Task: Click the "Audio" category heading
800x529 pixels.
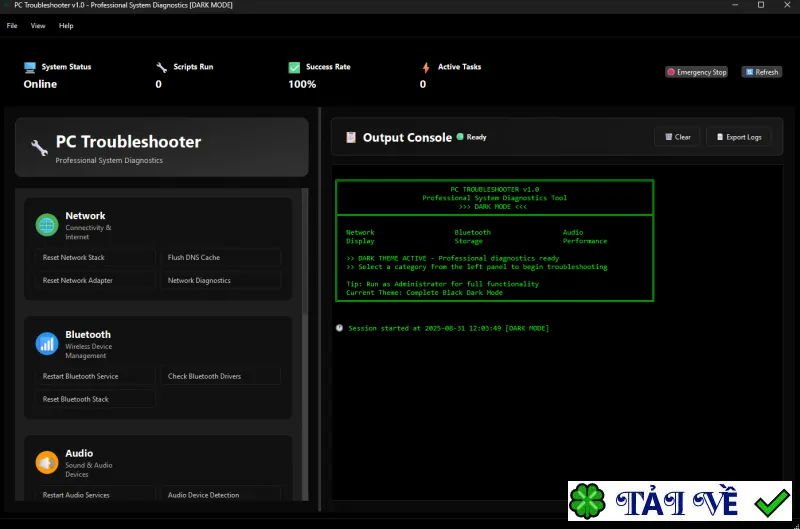Action: click(79, 454)
